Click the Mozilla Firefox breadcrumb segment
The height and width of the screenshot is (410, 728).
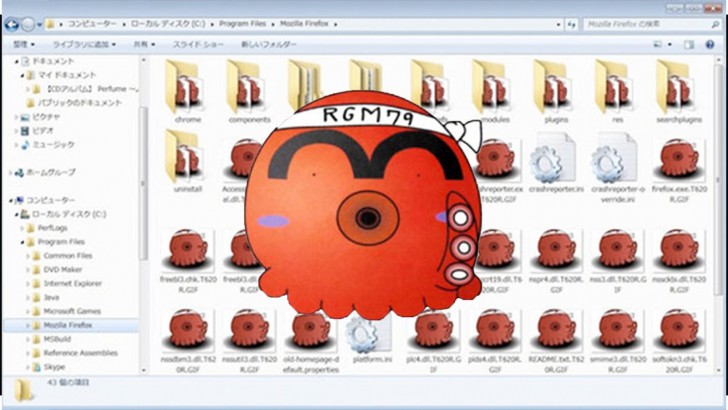(x=304, y=24)
